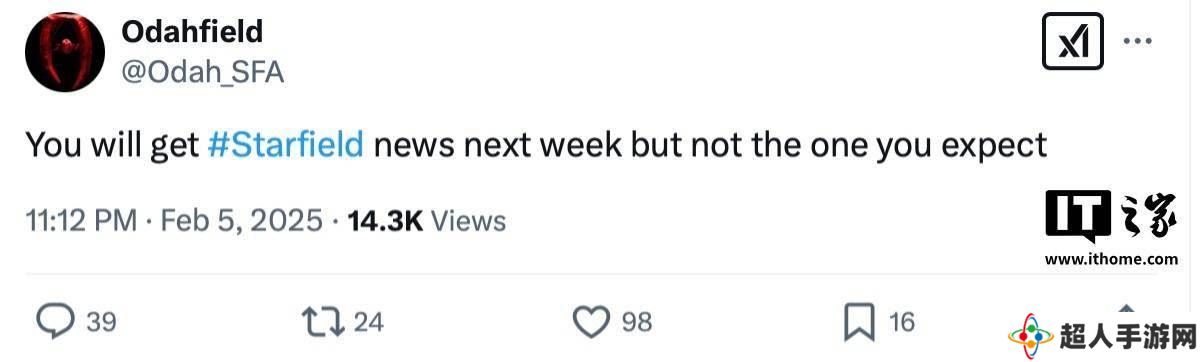Click the 39 replies count
1202x362 pixels.
(x=101, y=322)
